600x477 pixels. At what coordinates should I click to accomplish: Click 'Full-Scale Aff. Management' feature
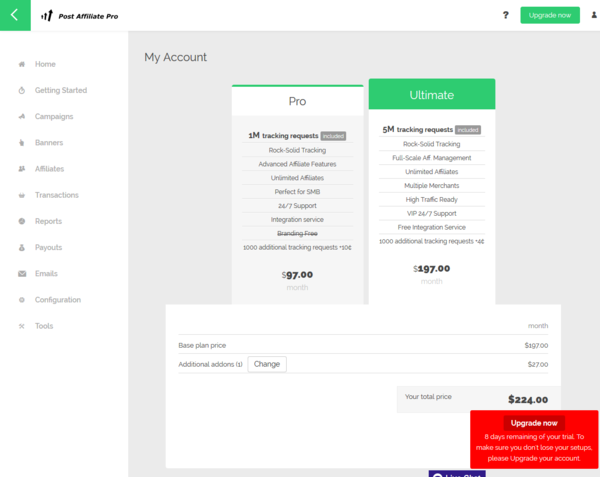click(432, 158)
